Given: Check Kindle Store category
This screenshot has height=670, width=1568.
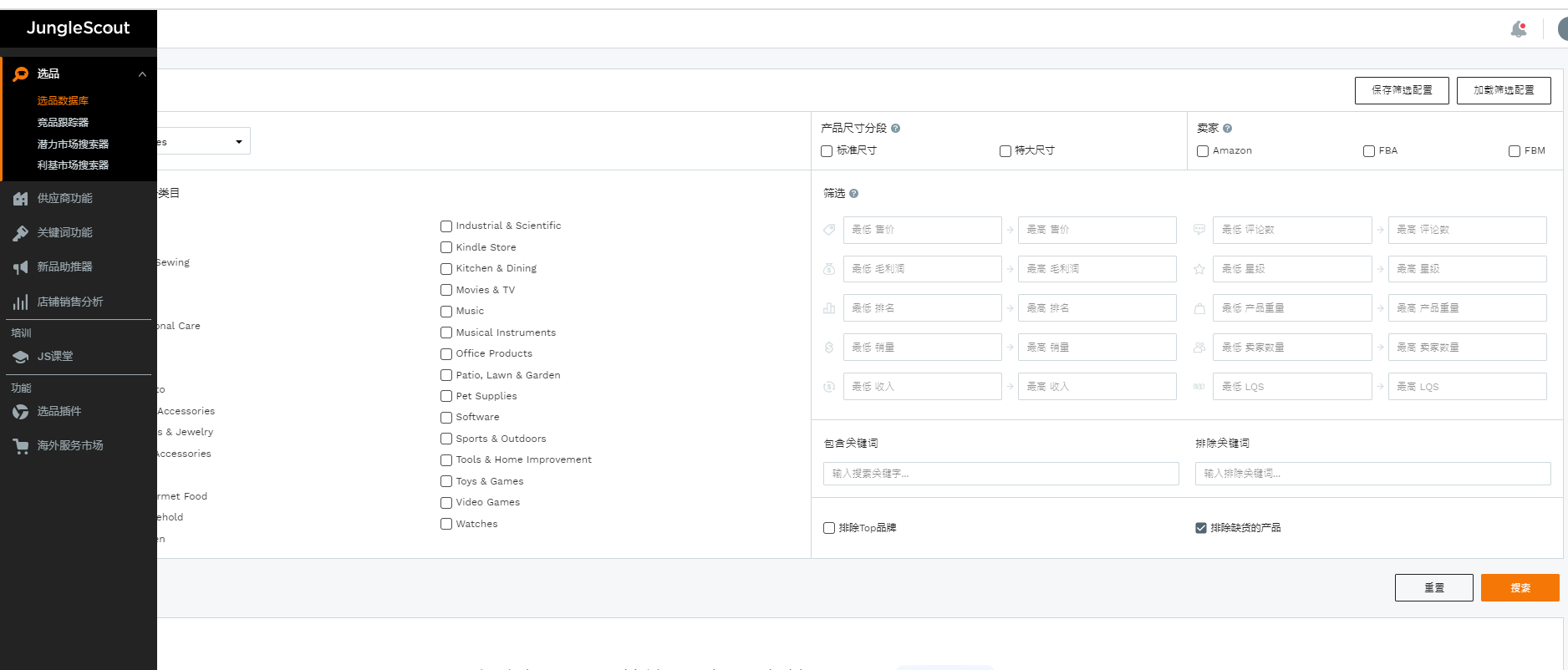Looking at the screenshot, I should point(446,248).
